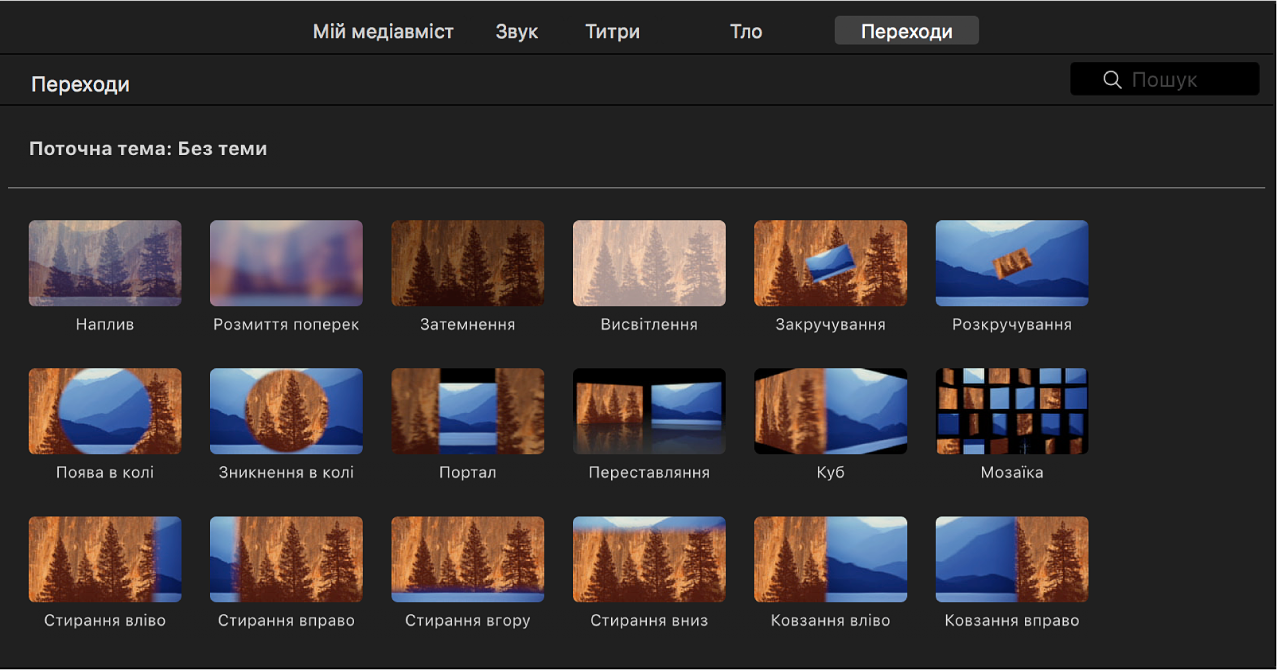This screenshot has width=1279, height=670.
Task: Click the magnifying glass search icon
Action: tap(1111, 80)
